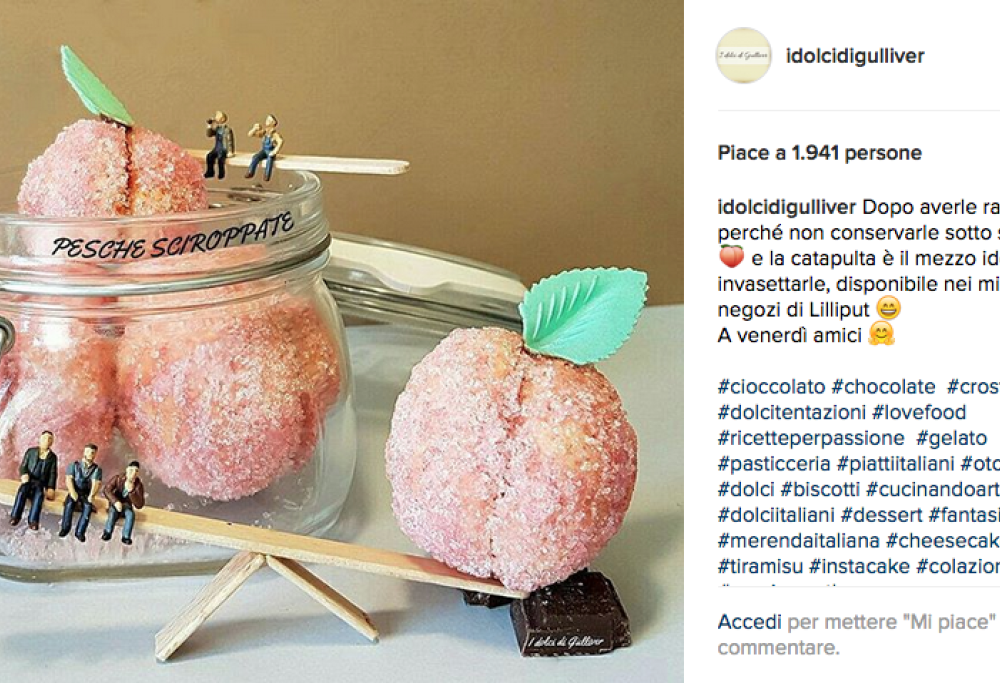Click the idolcidigulliver profile avatar
Screen dimensions: 1000x683
744,55
